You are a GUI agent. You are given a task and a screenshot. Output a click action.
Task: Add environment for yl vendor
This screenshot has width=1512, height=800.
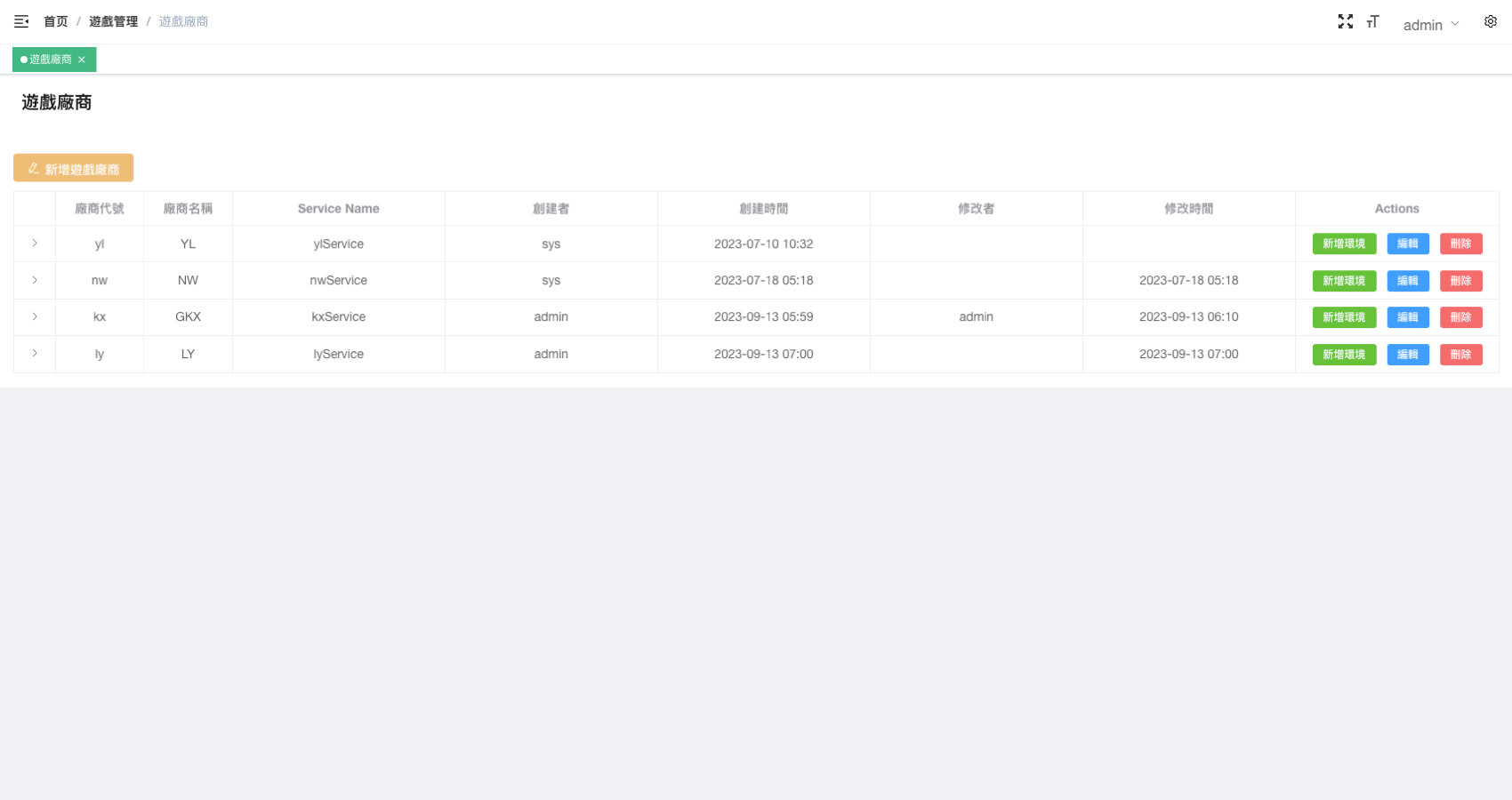tap(1344, 244)
